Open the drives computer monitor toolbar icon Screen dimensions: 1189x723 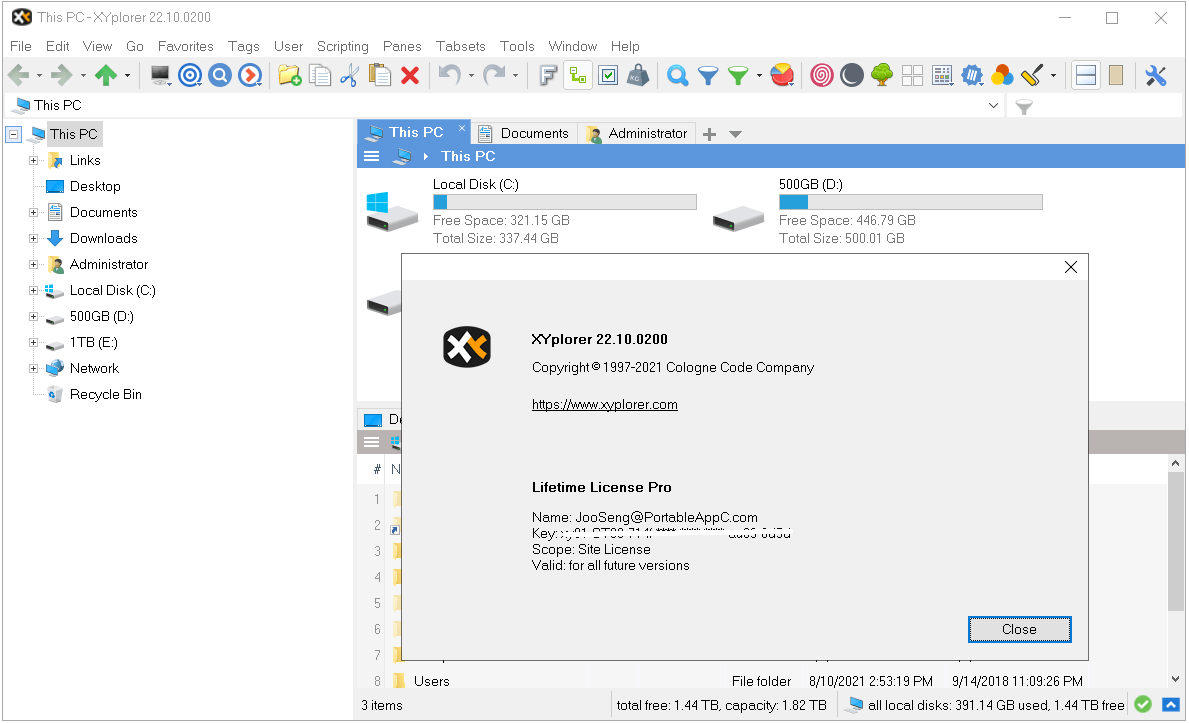coord(160,75)
